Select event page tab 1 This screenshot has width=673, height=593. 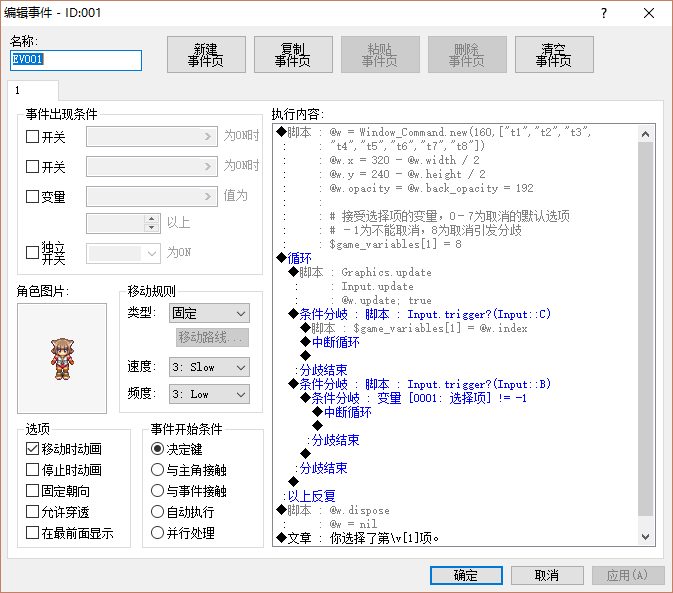pos(33,91)
